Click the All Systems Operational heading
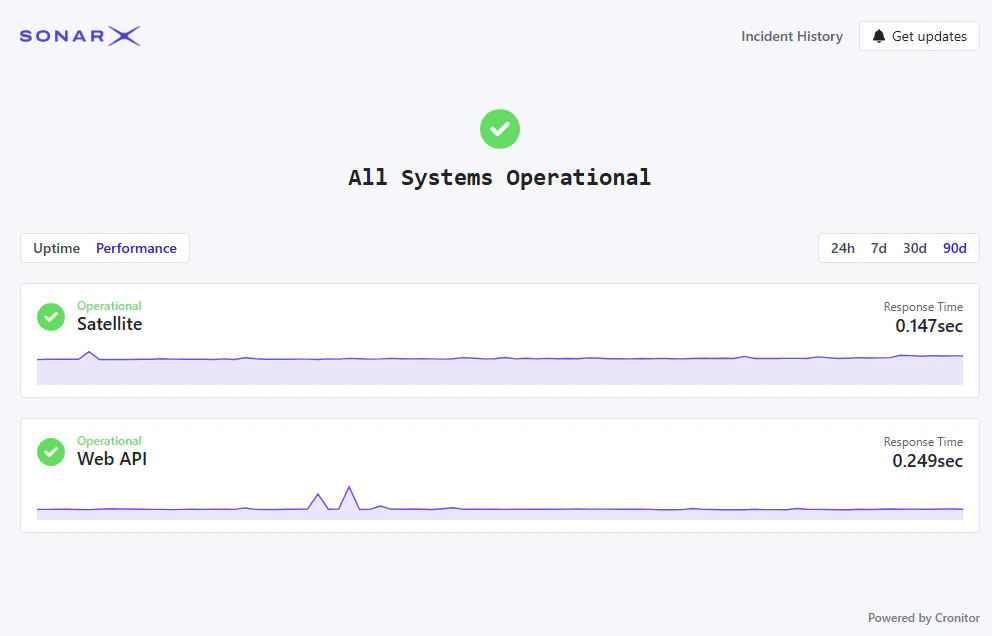The width and height of the screenshot is (992, 636). click(x=500, y=177)
